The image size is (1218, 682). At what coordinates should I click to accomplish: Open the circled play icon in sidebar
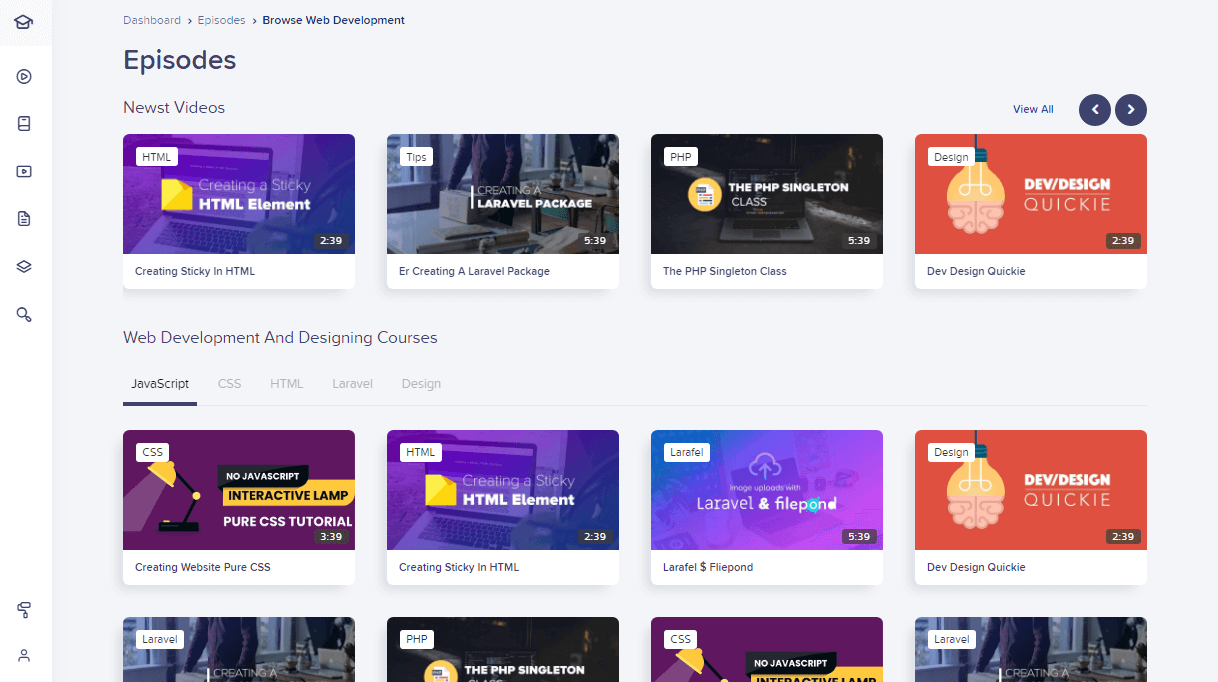24,77
